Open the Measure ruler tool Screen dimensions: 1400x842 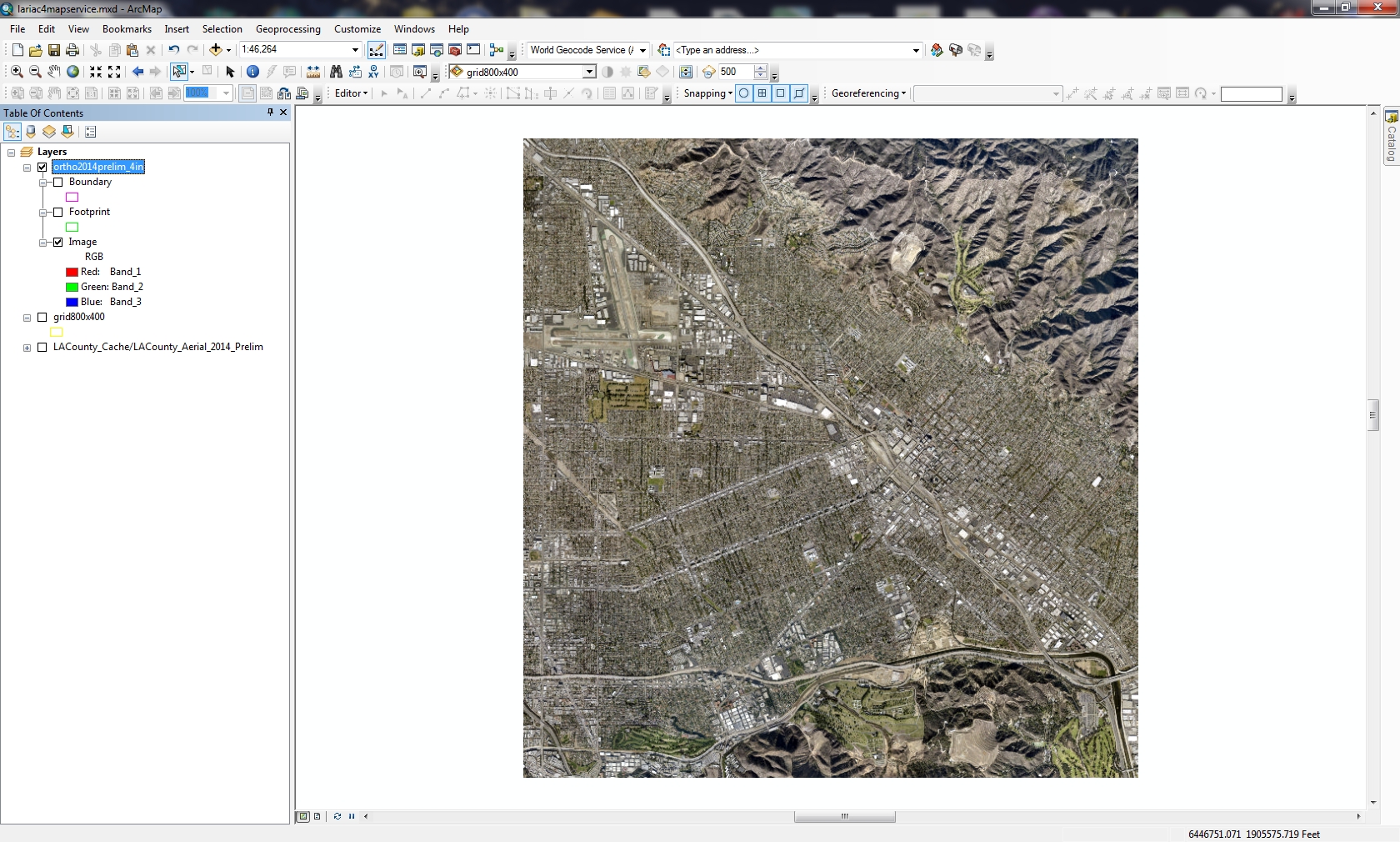pyautogui.click(x=313, y=72)
